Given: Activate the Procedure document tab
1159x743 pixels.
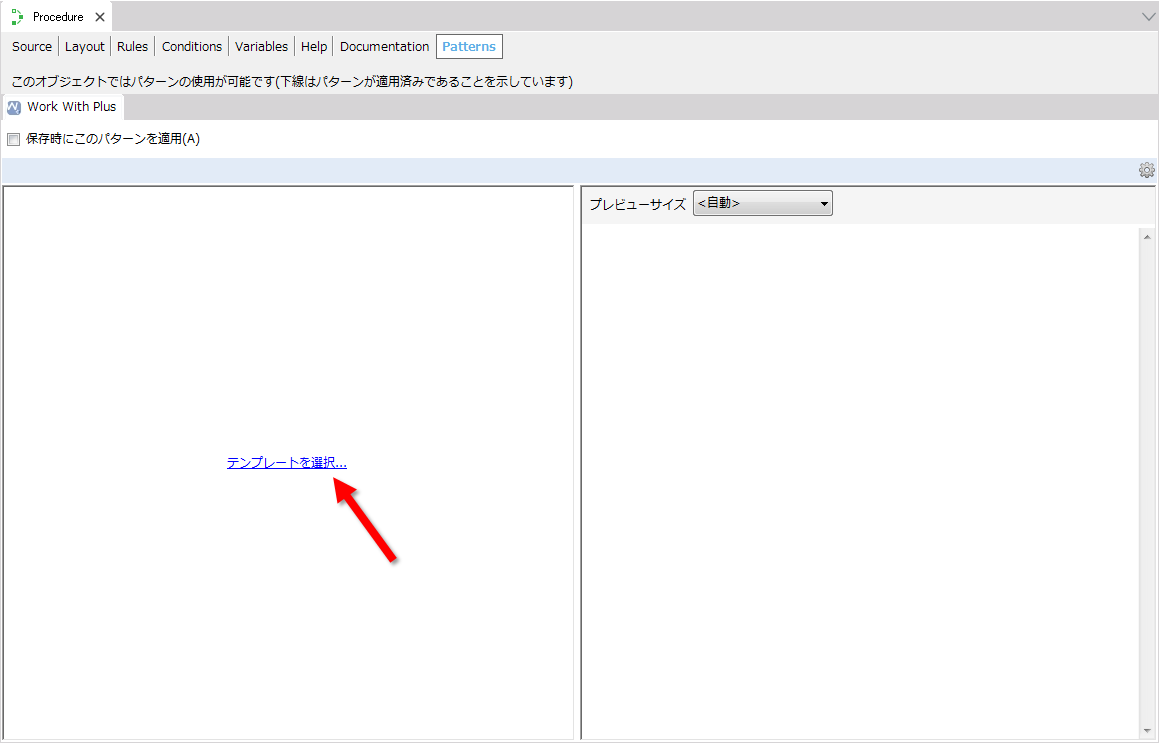Looking at the screenshot, I should pyautogui.click(x=57, y=17).
